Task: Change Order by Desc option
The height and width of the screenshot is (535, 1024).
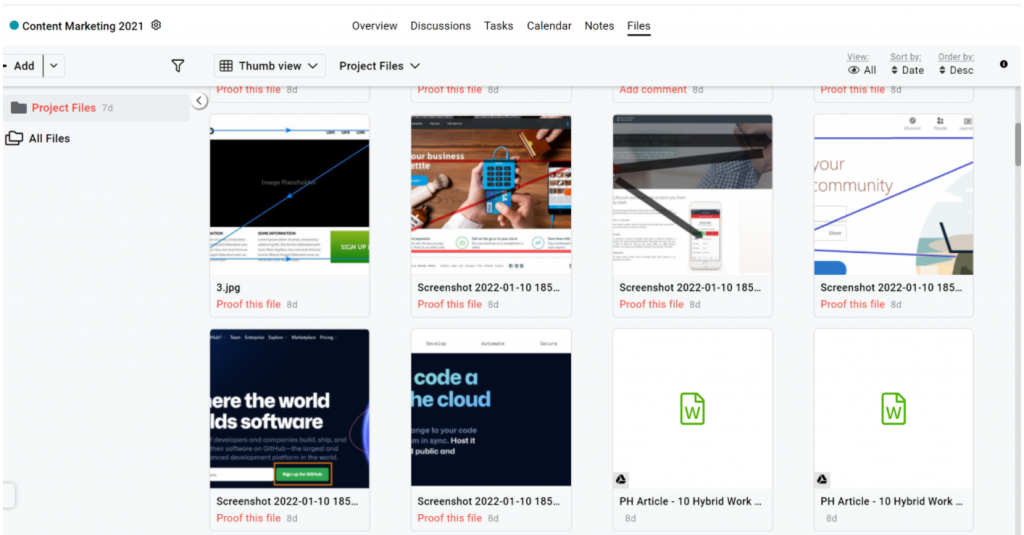Action: [956, 70]
